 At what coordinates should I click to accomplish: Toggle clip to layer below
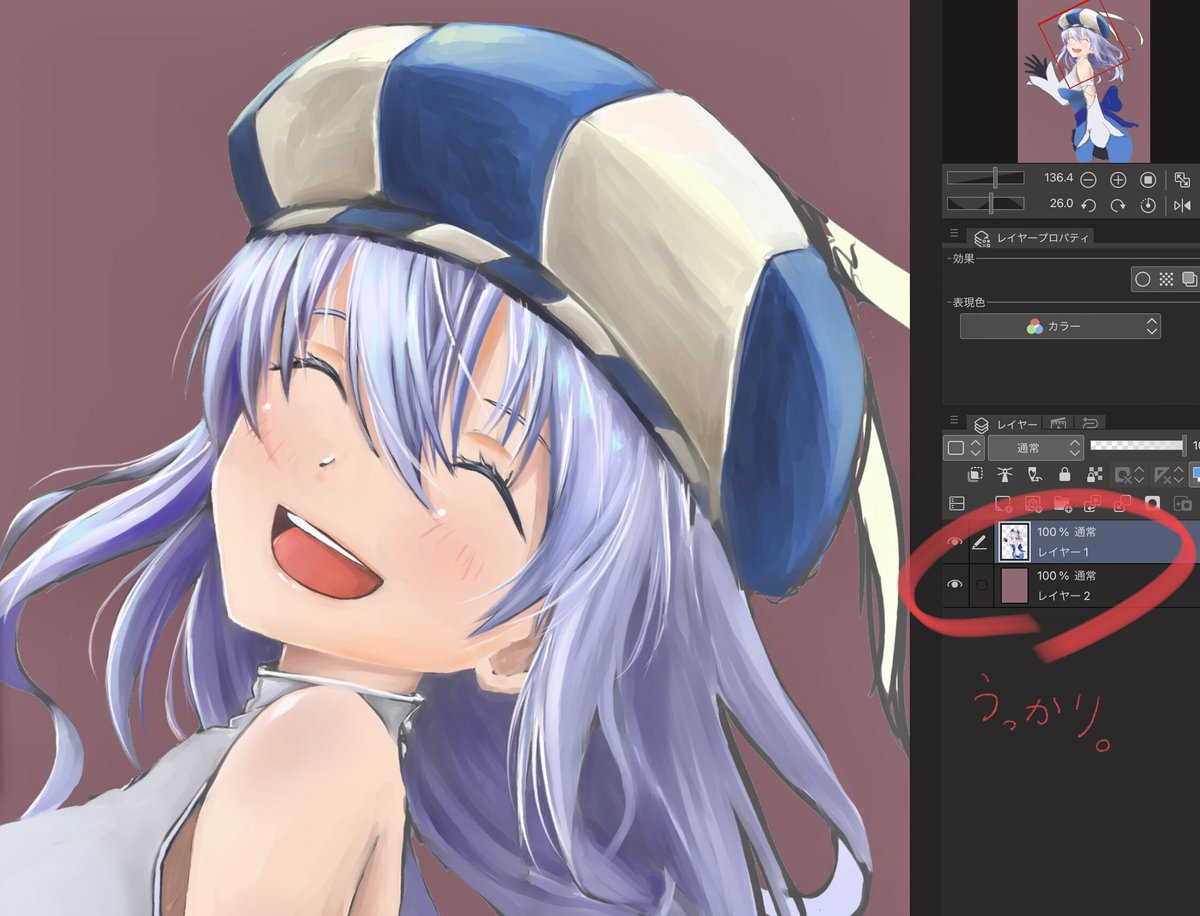(975, 476)
